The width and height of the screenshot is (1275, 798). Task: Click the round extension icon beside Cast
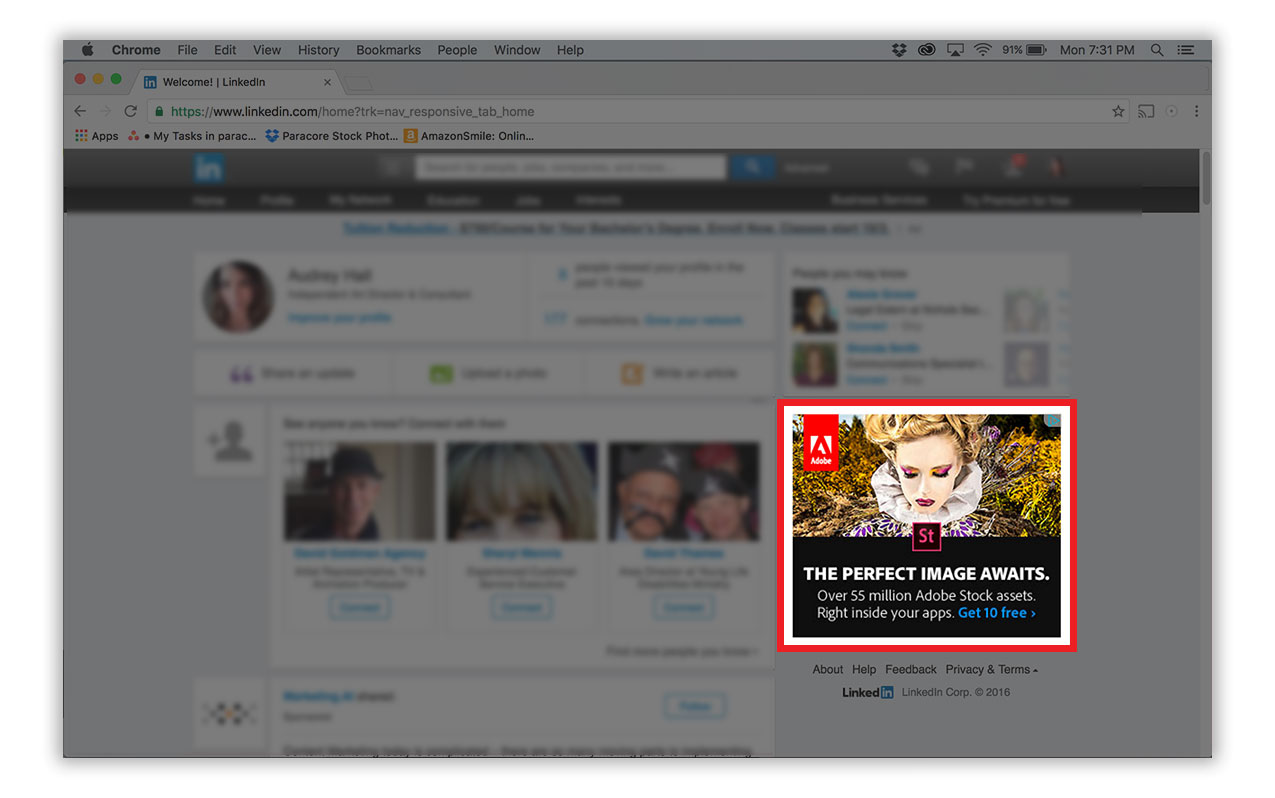pos(1172,111)
